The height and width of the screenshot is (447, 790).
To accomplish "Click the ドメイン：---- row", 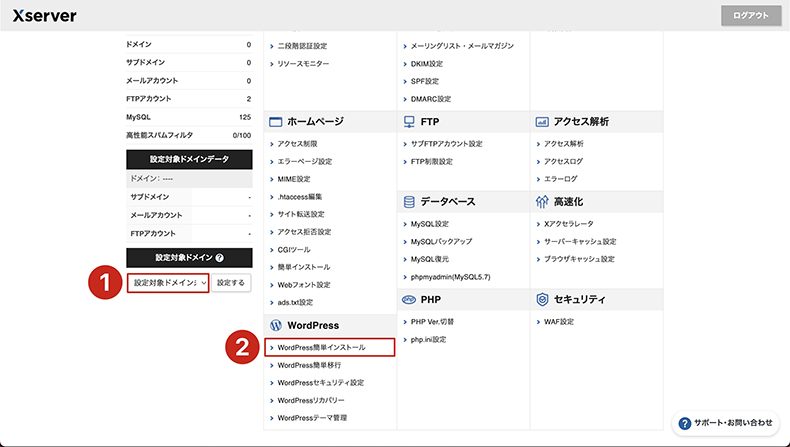I will [189, 178].
